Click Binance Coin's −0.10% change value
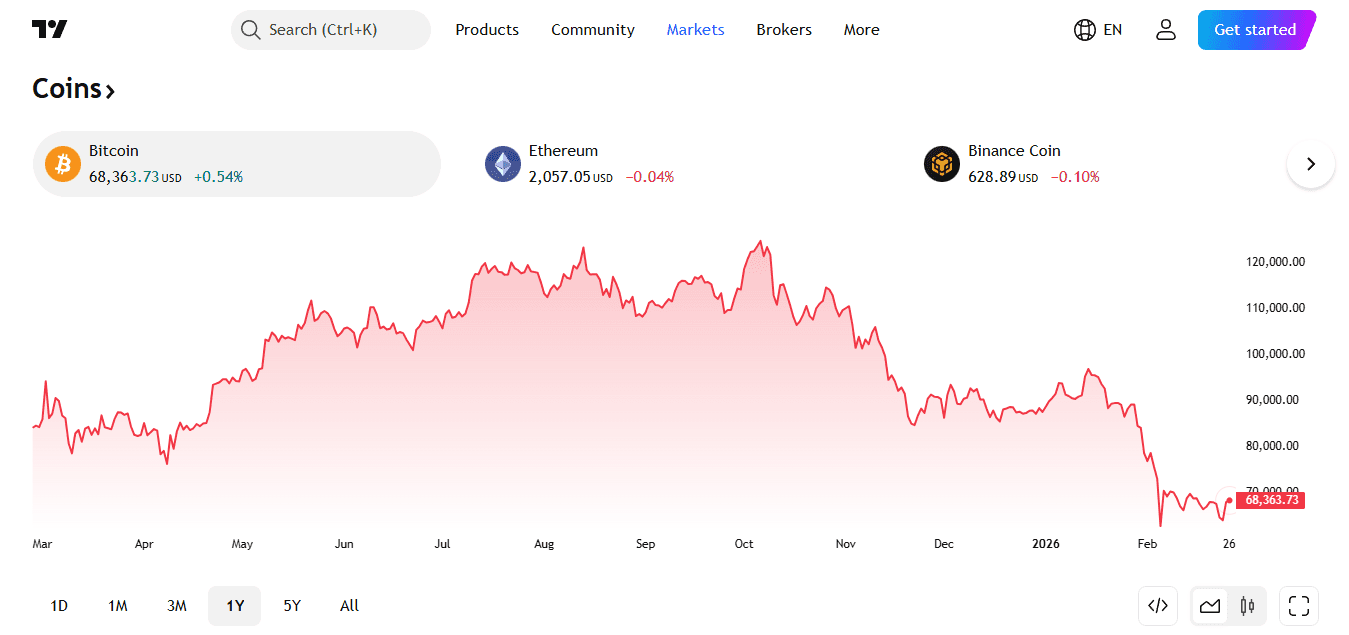This screenshot has width=1349, height=635. pos(1075,177)
